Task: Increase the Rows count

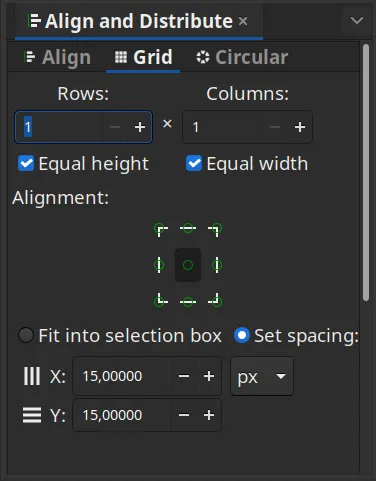Action: (140, 127)
